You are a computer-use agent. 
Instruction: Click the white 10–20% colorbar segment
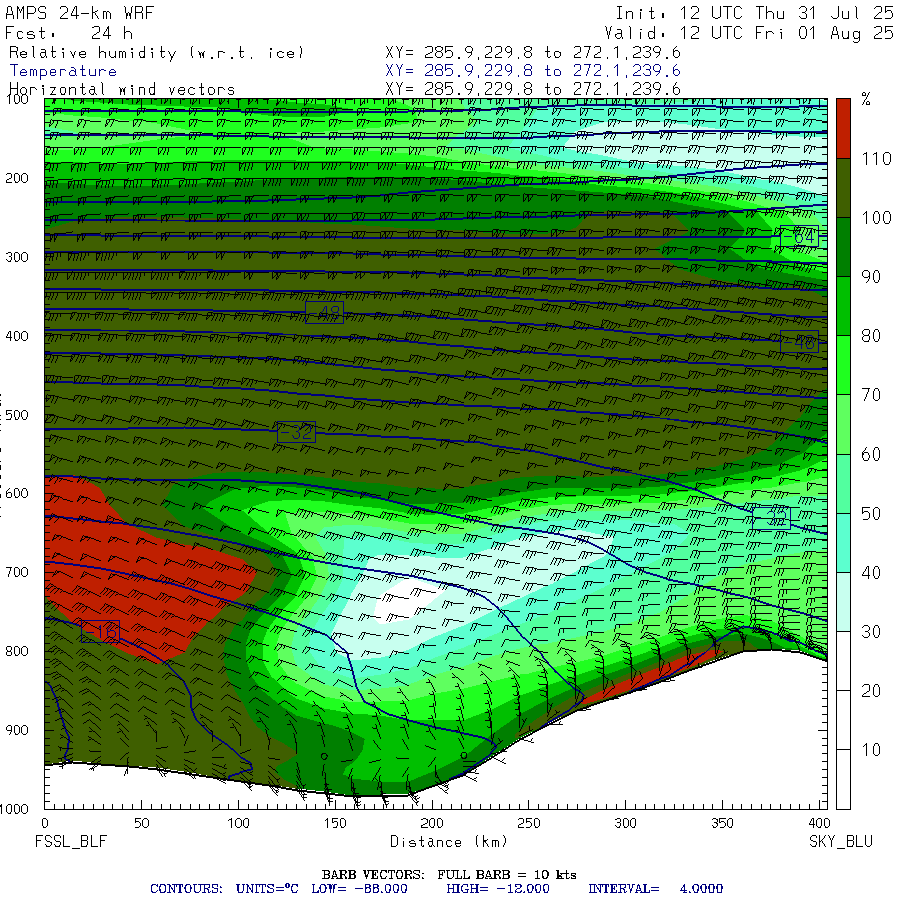pos(843,720)
